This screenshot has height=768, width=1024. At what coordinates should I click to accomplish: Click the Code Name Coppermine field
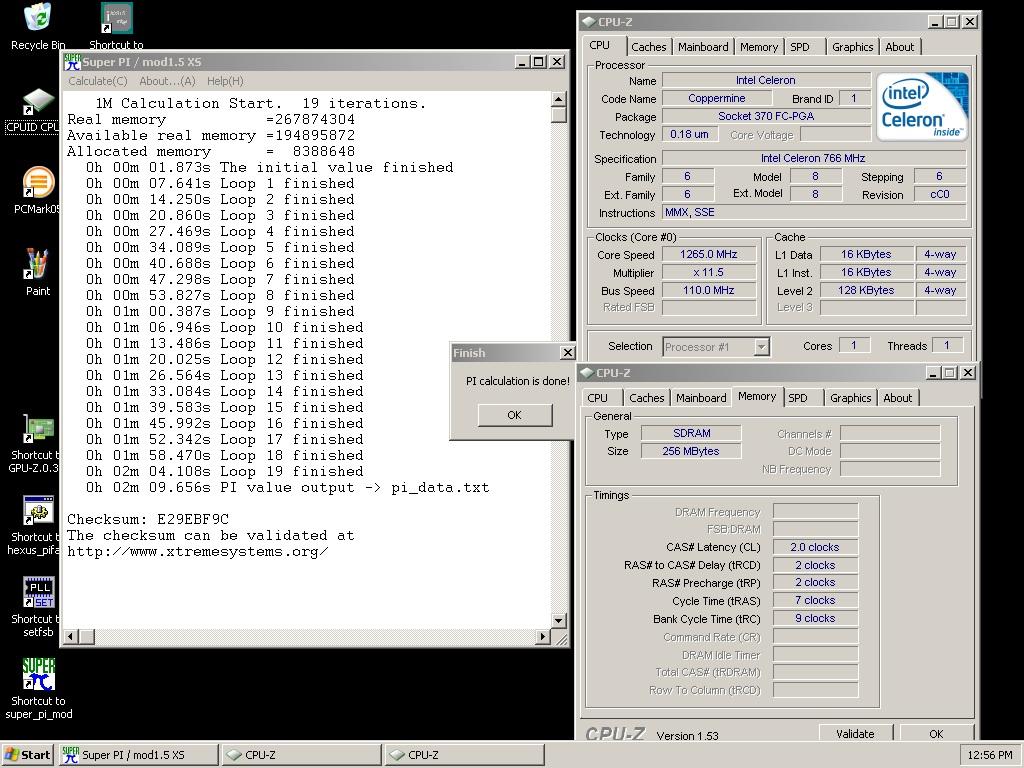[x=716, y=98]
